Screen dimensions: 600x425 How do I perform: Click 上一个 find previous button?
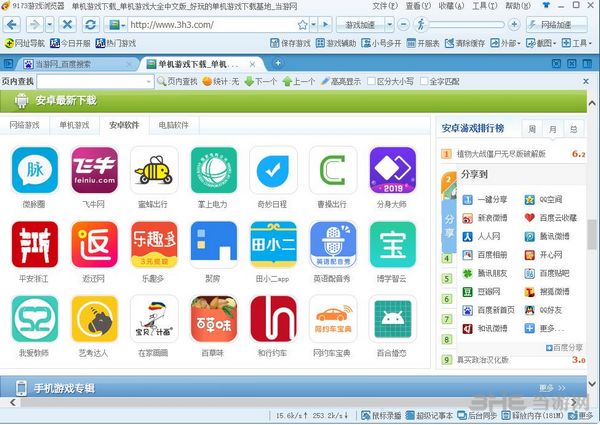coord(299,81)
